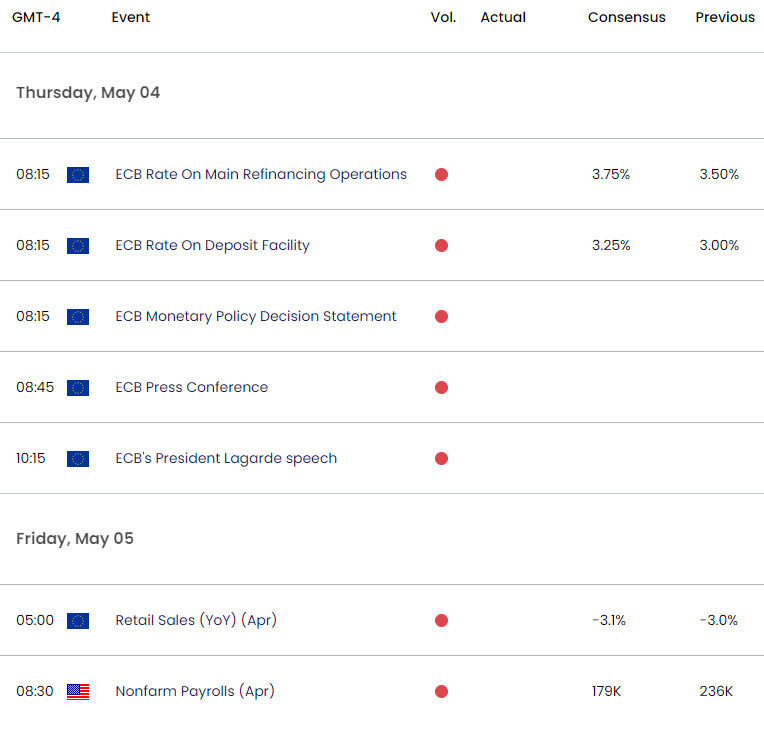The height and width of the screenshot is (731, 764).
Task: Click the Consensus column header
Action: pos(625,17)
